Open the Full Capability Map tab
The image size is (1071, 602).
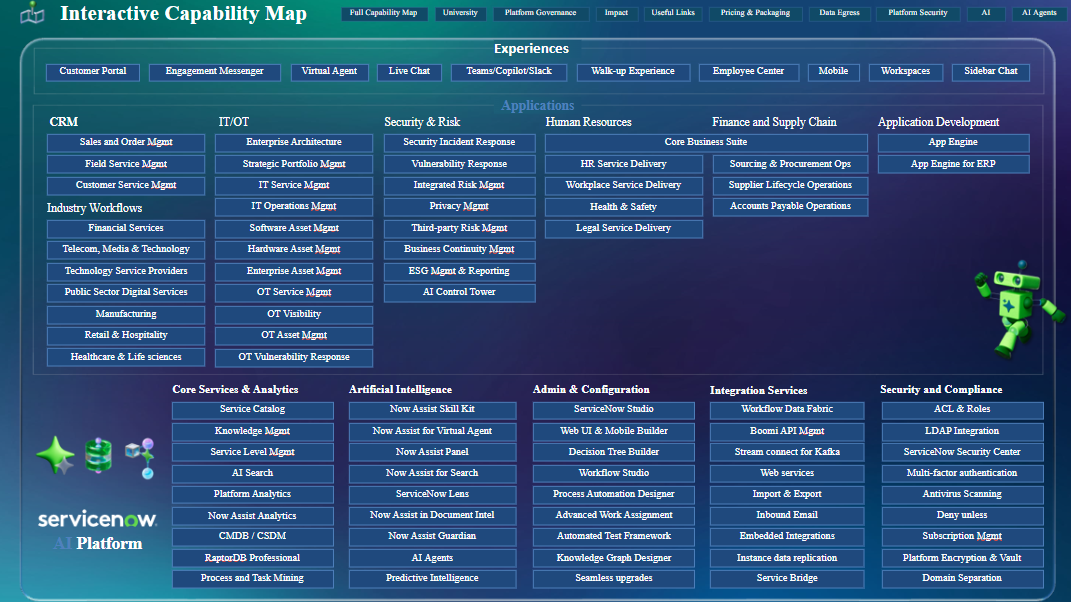[x=384, y=14]
